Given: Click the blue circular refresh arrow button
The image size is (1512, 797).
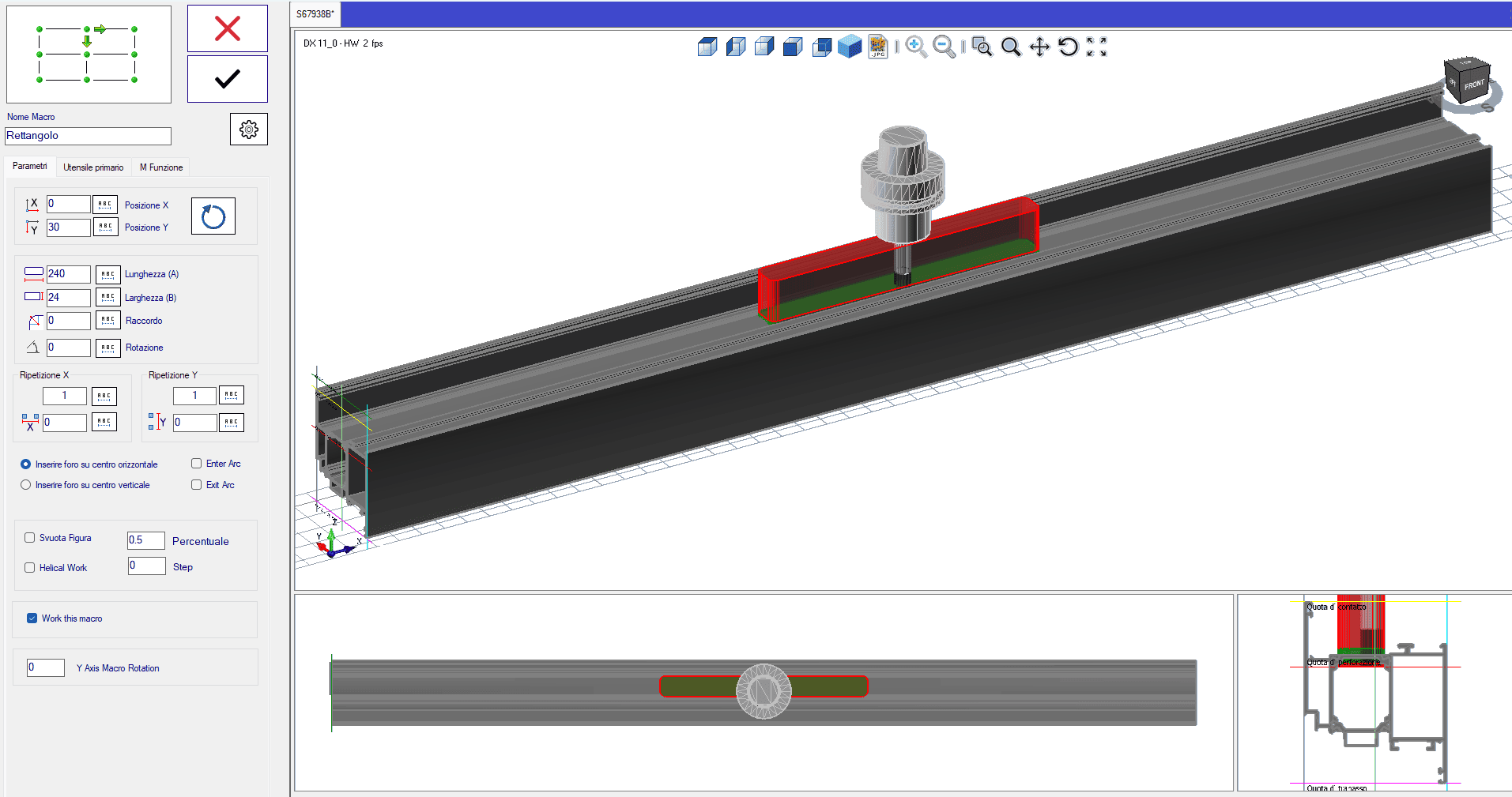Looking at the screenshot, I should coord(213,216).
